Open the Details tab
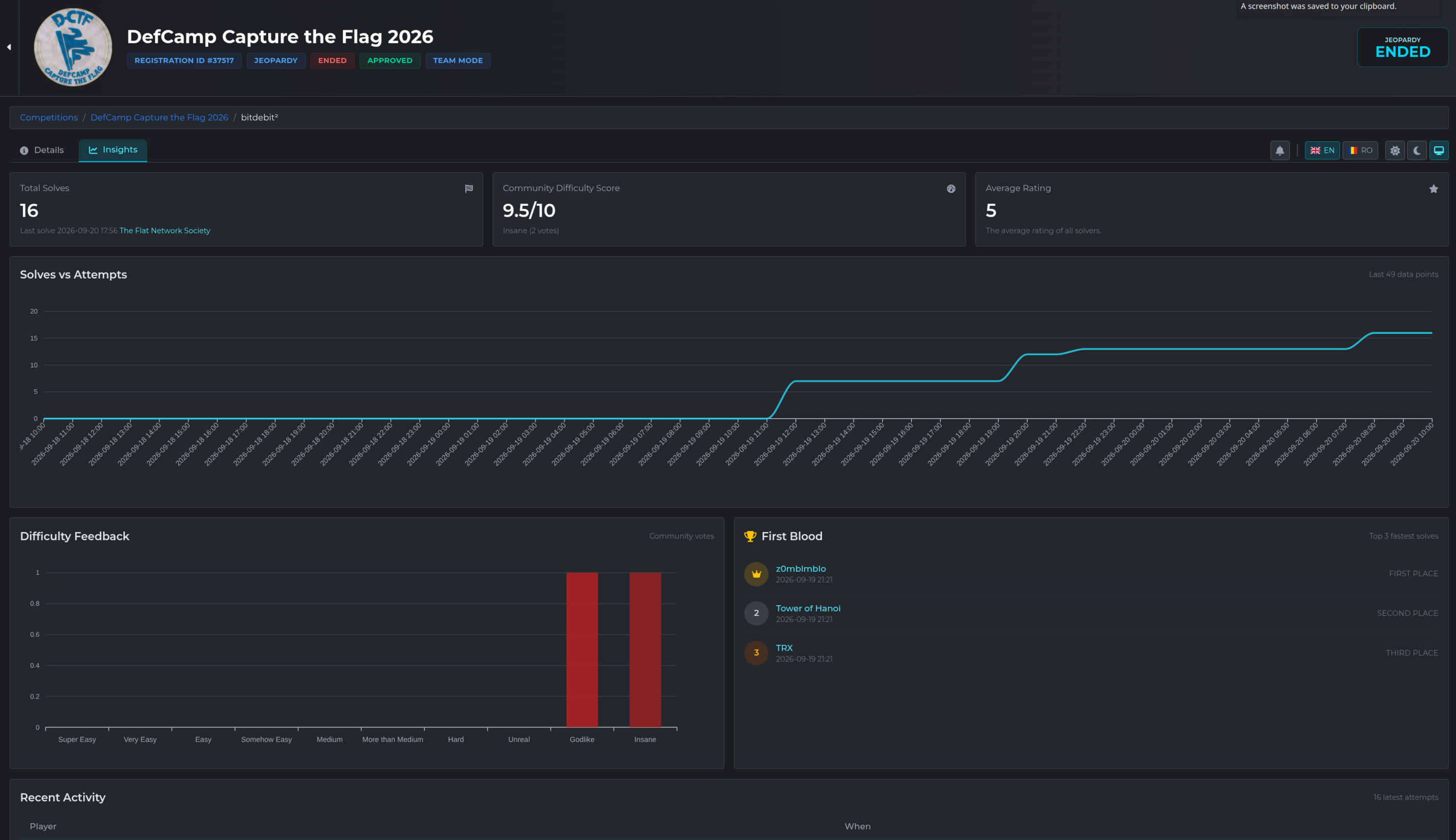 42,150
